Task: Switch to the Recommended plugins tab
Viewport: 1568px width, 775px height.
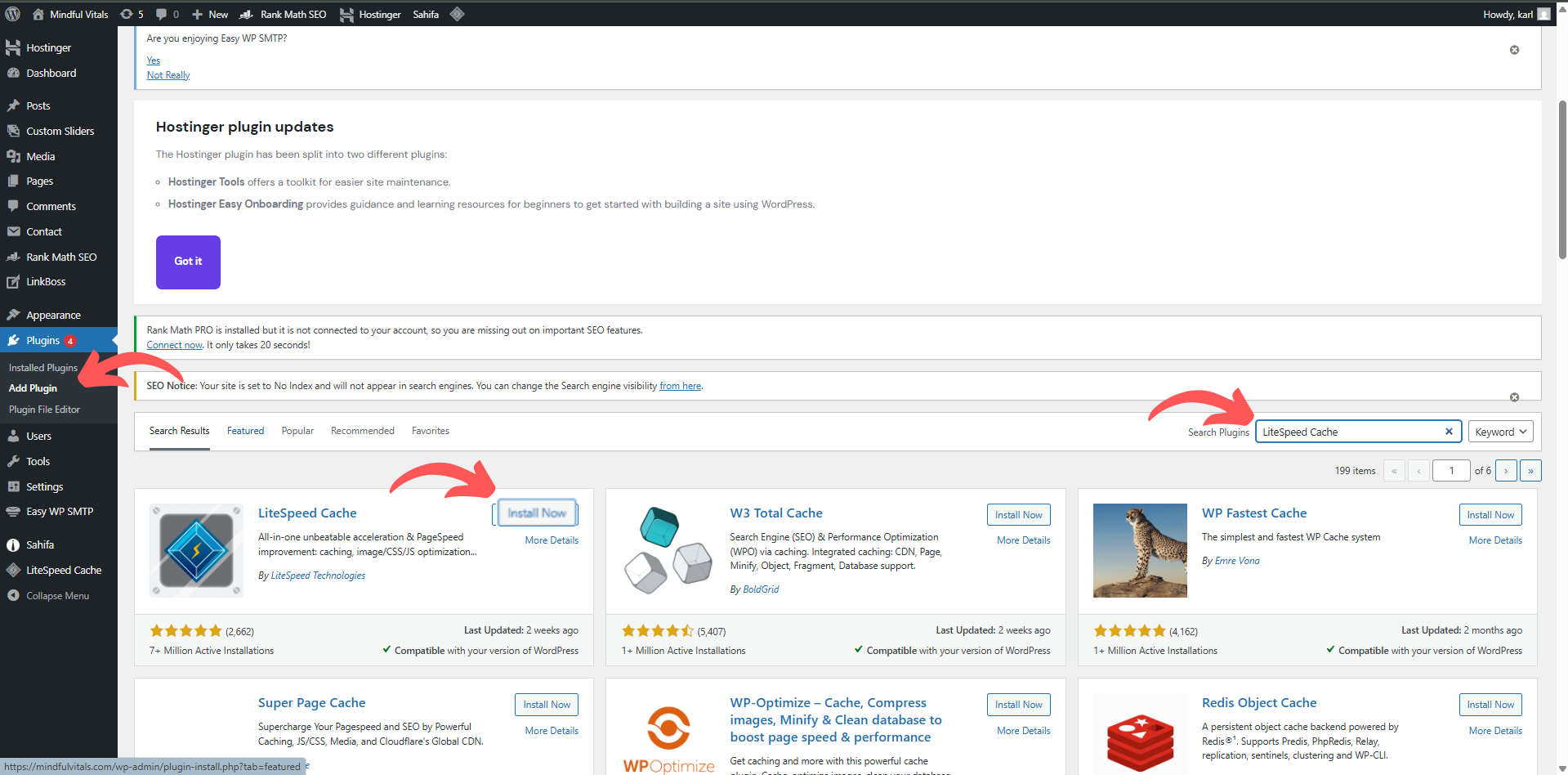Action: pos(363,431)
